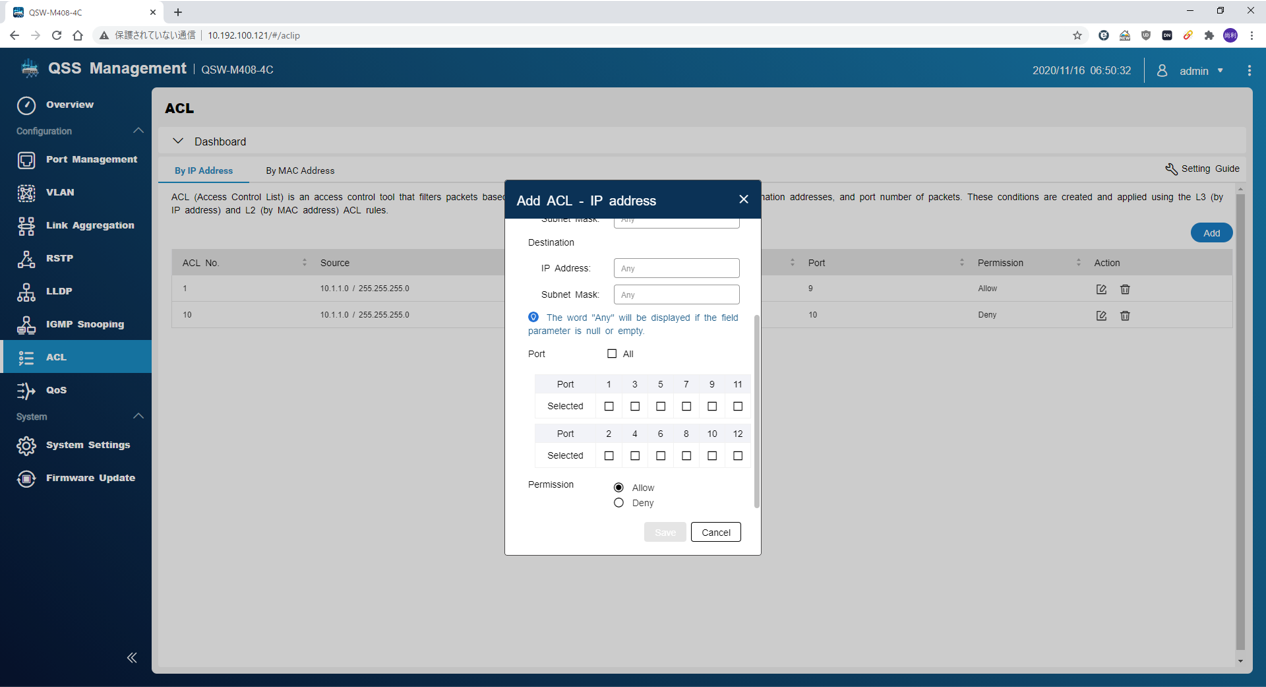This screenshot has height=687, width=1266.
Task: Tick the checkbox for port 12
Action: pyautogui.click(x=738, y=455)
